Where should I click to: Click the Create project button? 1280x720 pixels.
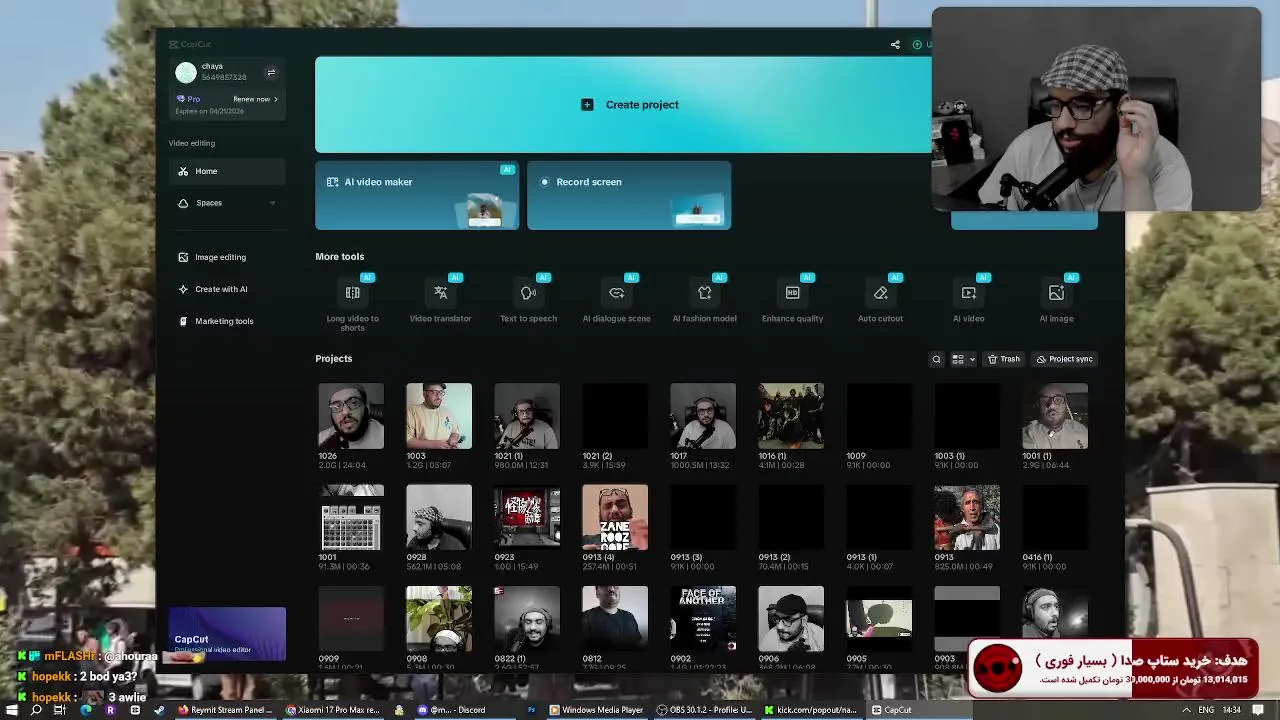630,104
